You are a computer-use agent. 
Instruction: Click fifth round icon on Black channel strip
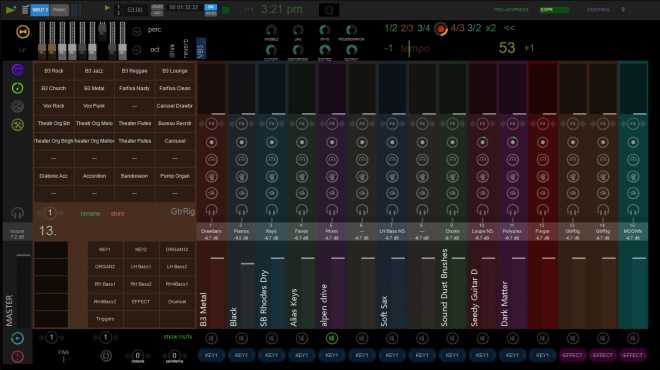click(x=242, y=193)
